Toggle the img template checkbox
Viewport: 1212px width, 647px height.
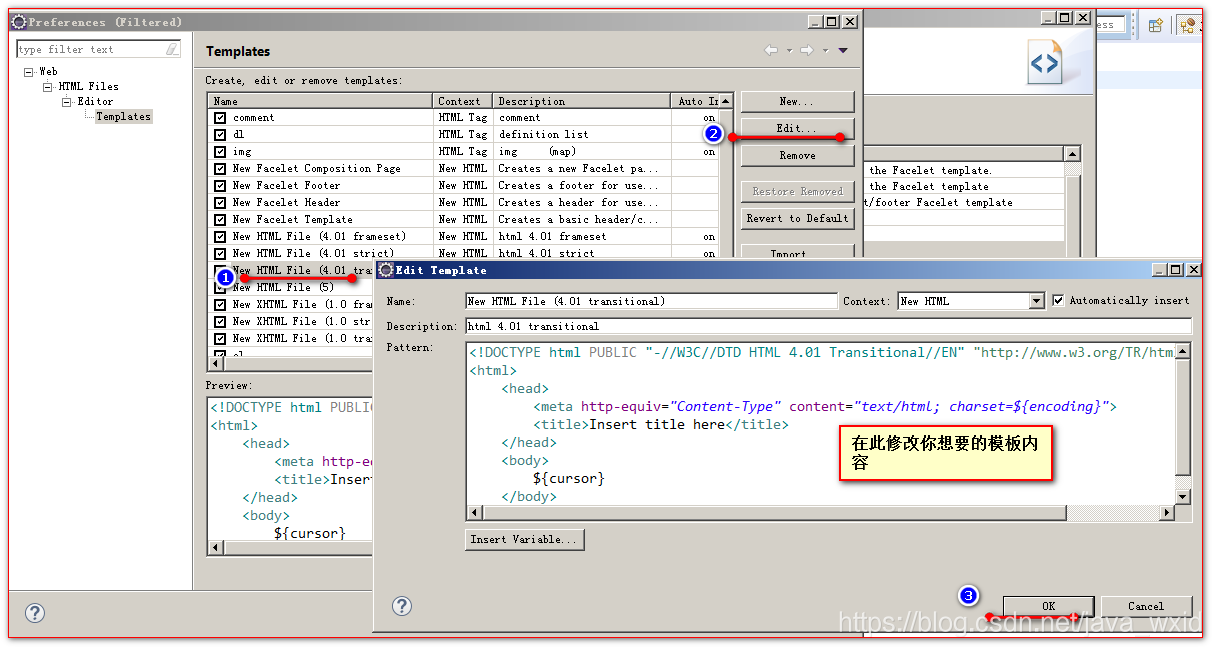220,152
